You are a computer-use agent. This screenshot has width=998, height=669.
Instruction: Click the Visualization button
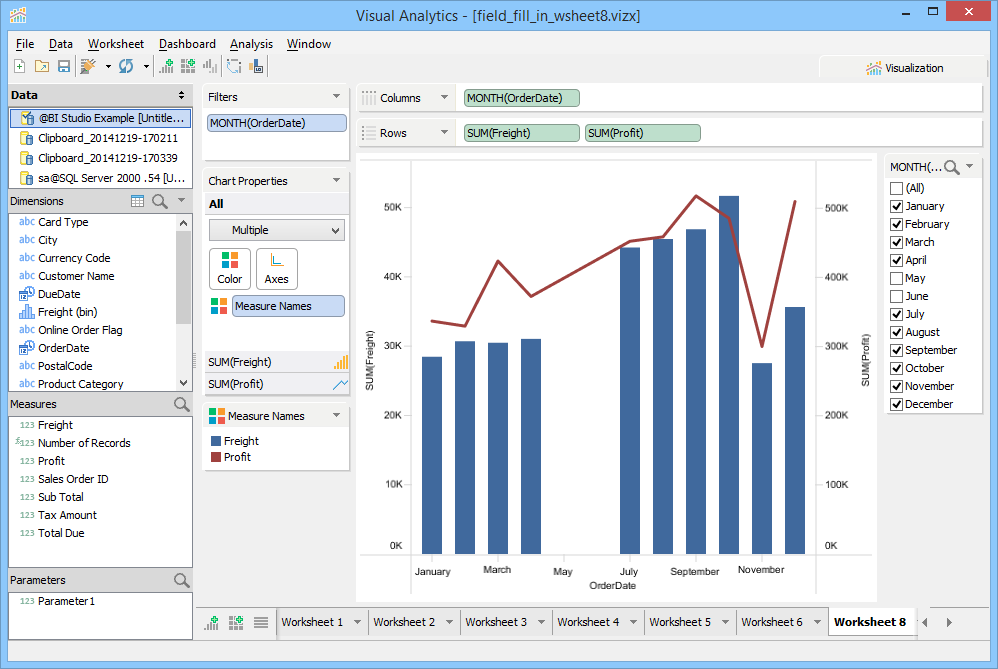click(x=904, y=68)
